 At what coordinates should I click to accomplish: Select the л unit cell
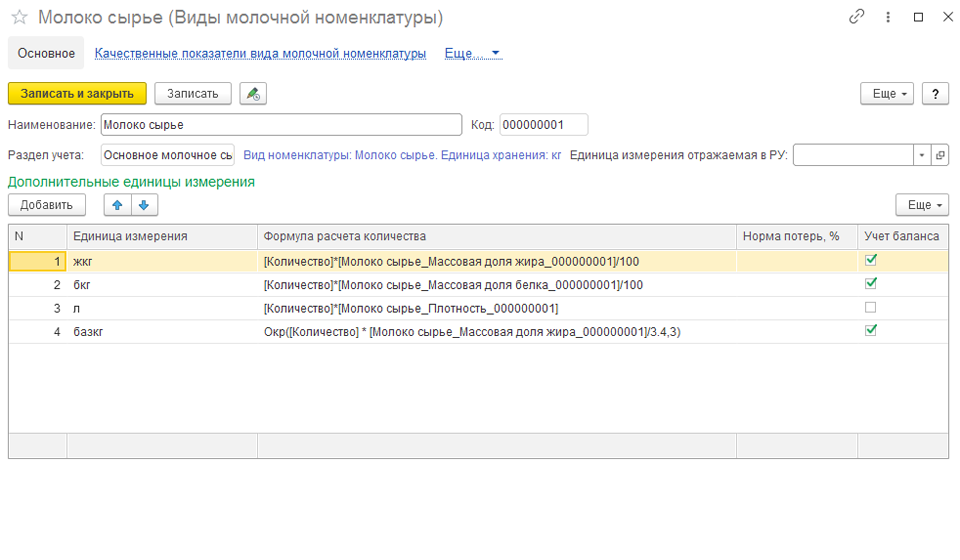pos(162,308)
